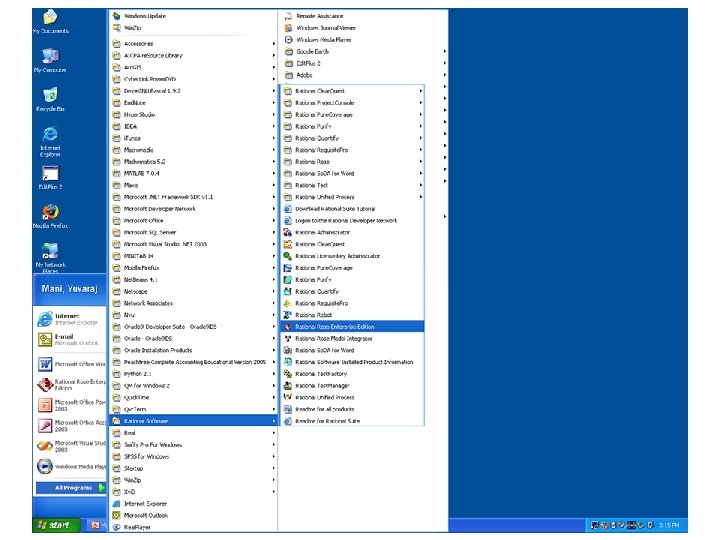Open the Rational SoDA for Word application entry

pyautogui.click(x=352, y=350)
